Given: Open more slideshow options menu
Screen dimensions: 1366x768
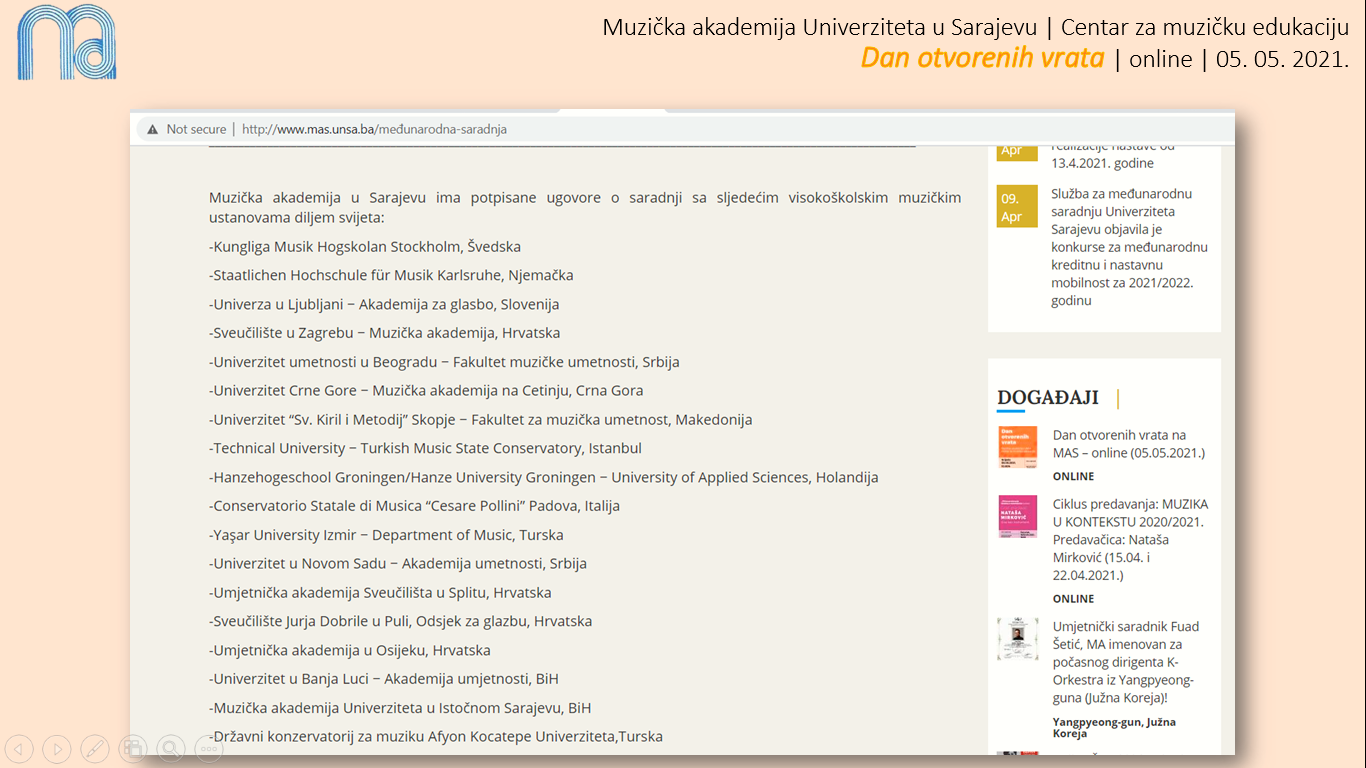Looking at the screenshot, I should click(x=209, y=748).
